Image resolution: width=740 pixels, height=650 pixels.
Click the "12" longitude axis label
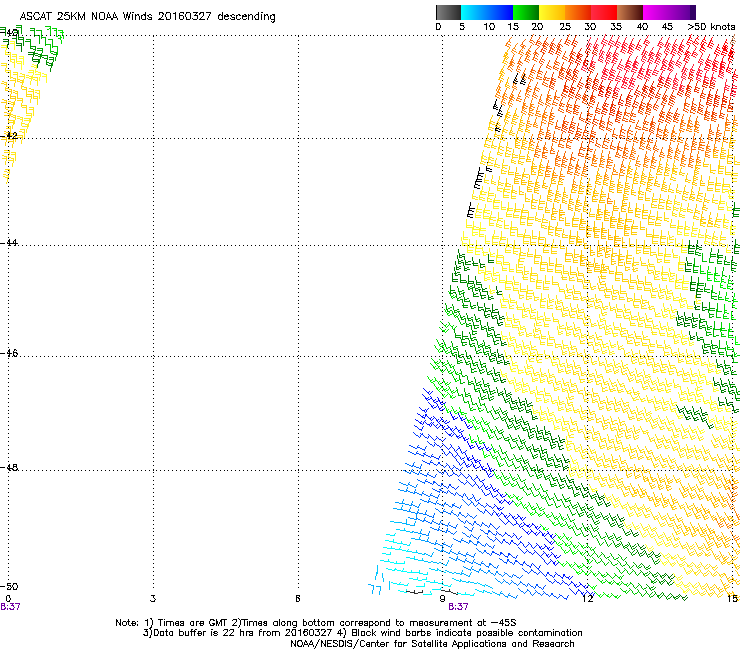587,599
